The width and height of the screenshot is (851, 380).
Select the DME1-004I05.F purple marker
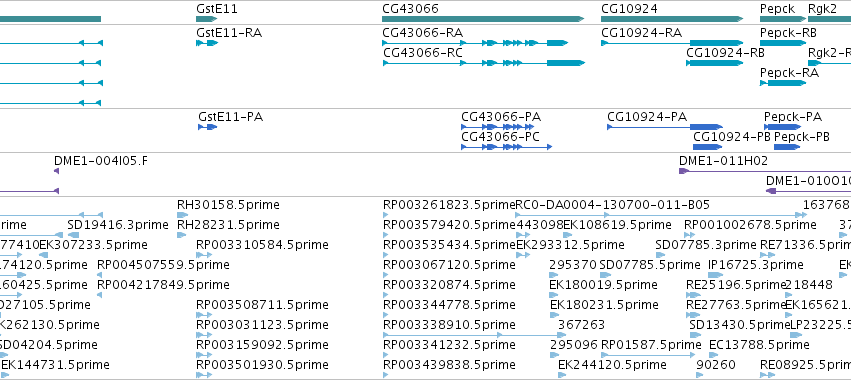pyautogui.click(x=56, y=171)
